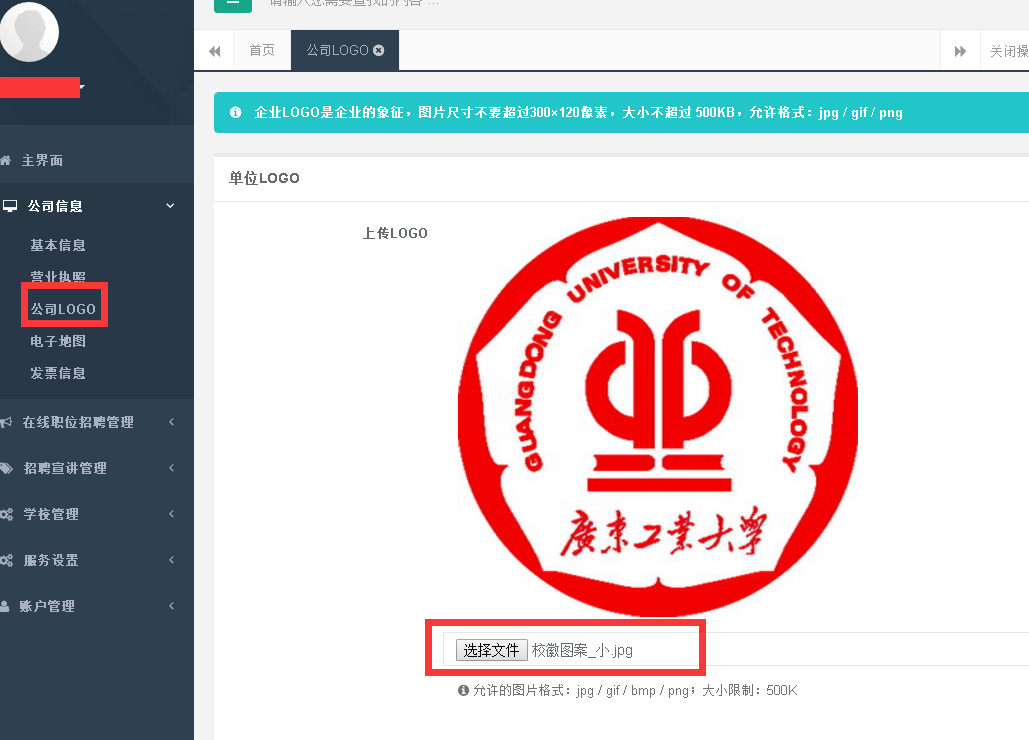Screen dimensions: 1029x740
Task: Switch to the 首页 tab
Action: pos(262,50)
